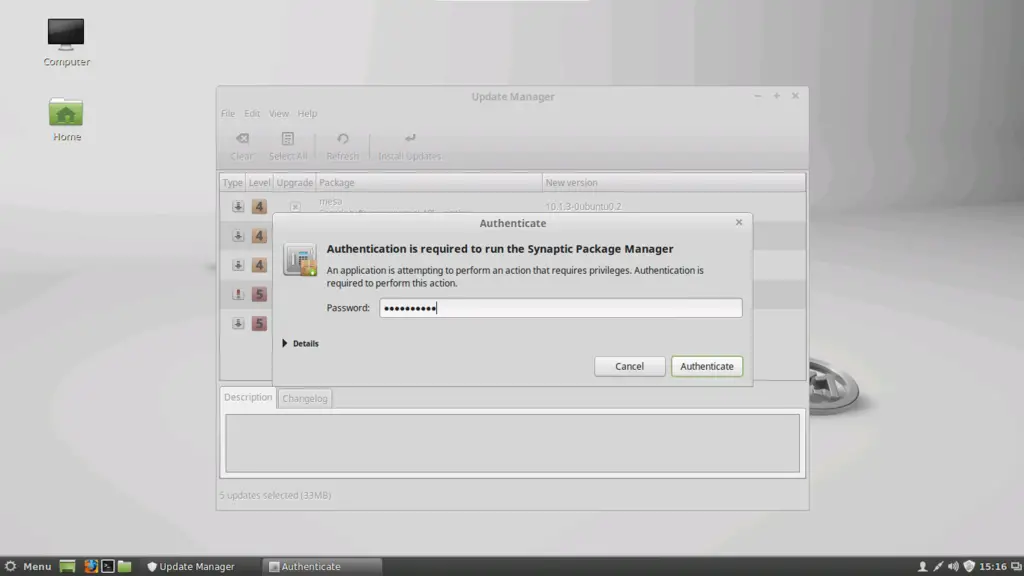Click the Password input field
The height and width of the screenshot is (576, 1024).
560,308
